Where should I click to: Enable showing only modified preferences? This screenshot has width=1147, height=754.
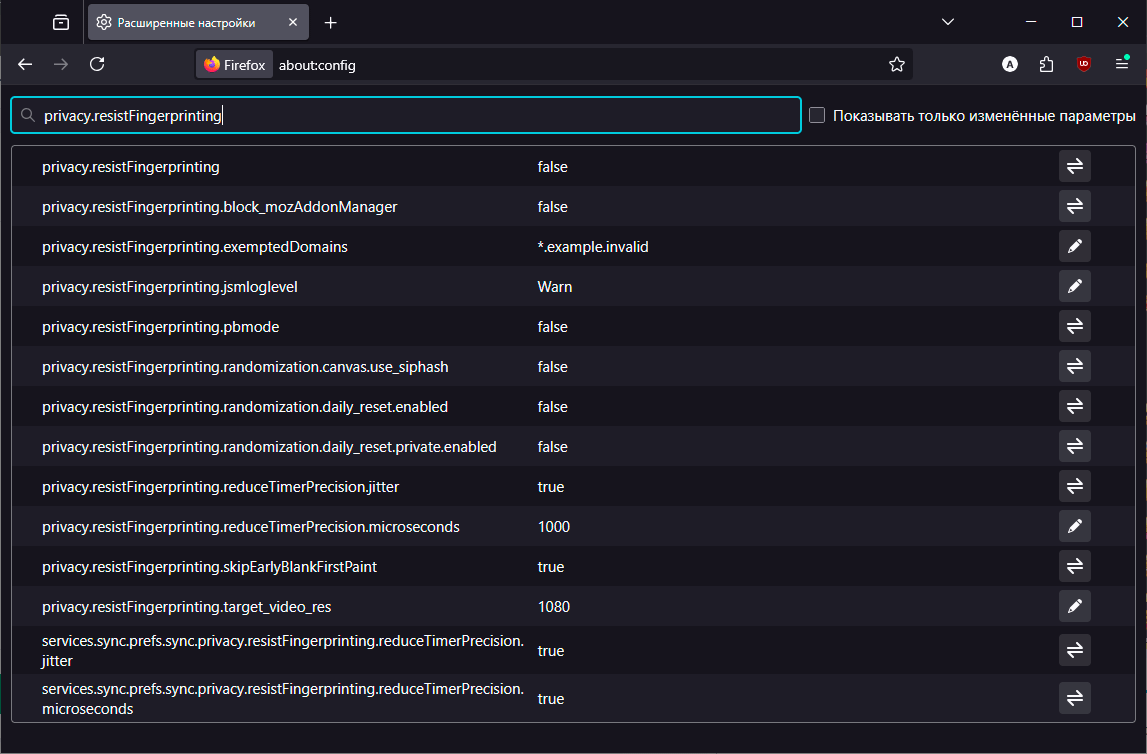(817, 115)
